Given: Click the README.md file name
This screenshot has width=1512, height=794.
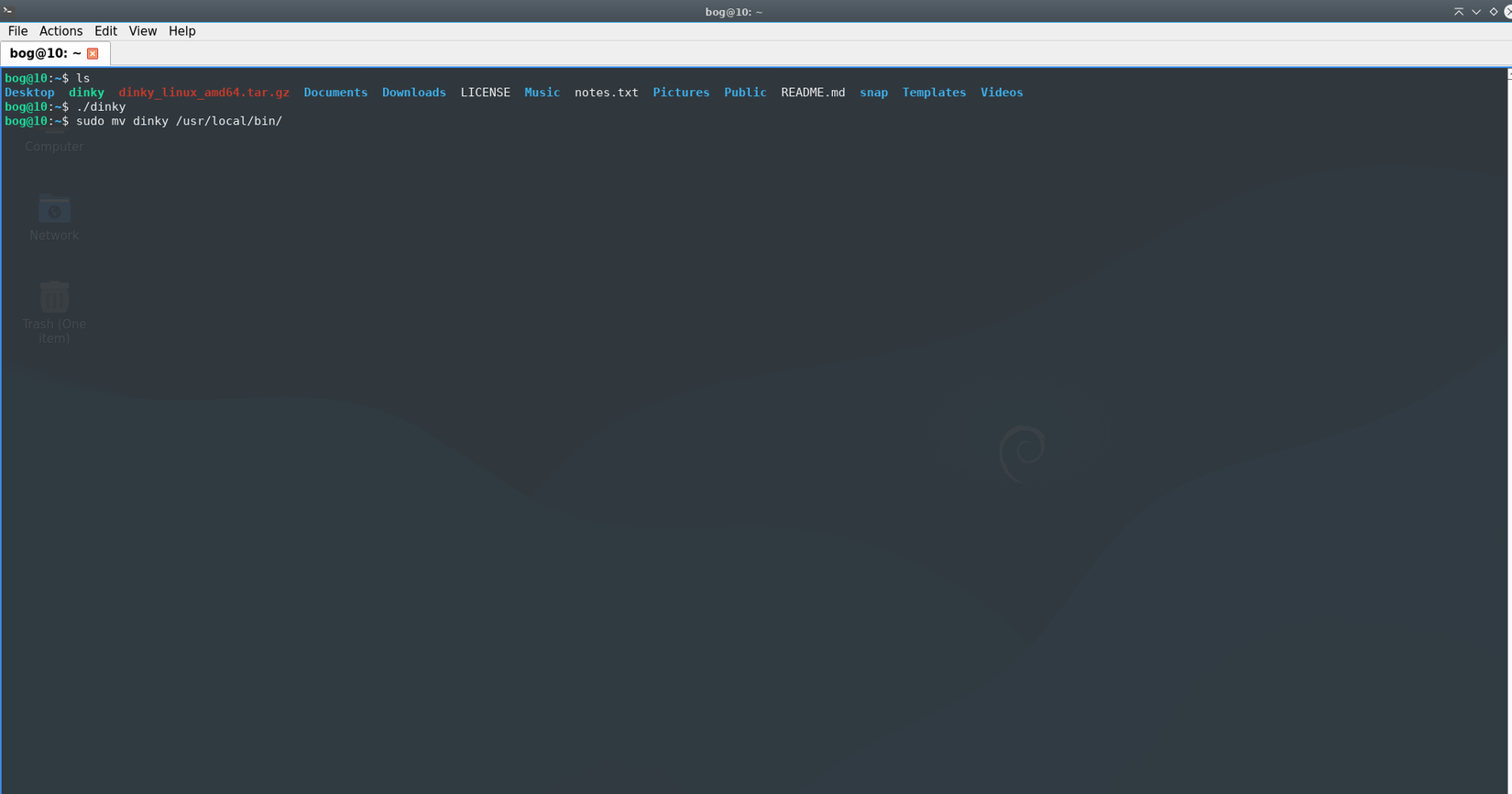Looking at the screenshot, I should pos(813,93).
